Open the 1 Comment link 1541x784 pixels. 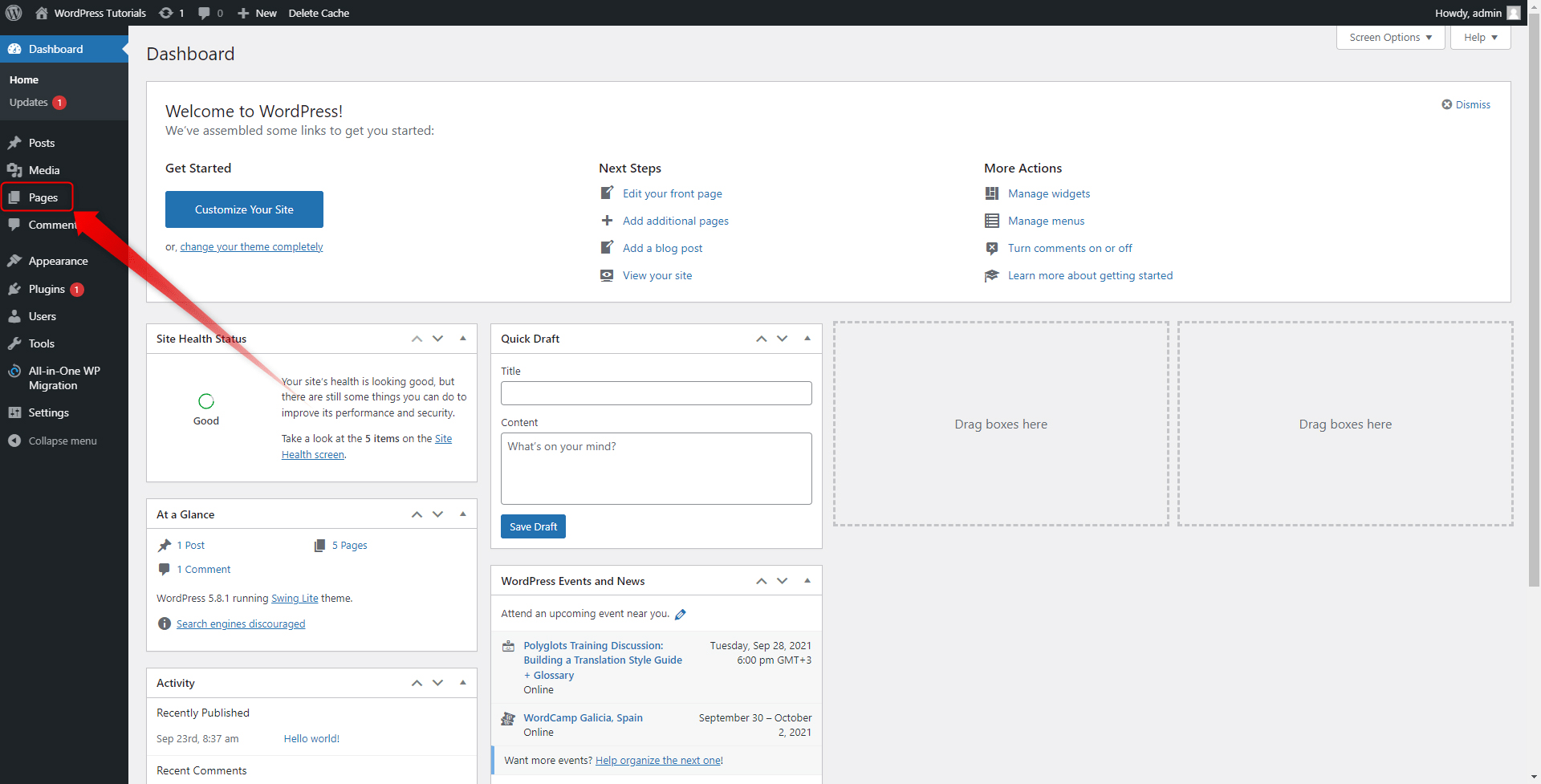(204, 570)
